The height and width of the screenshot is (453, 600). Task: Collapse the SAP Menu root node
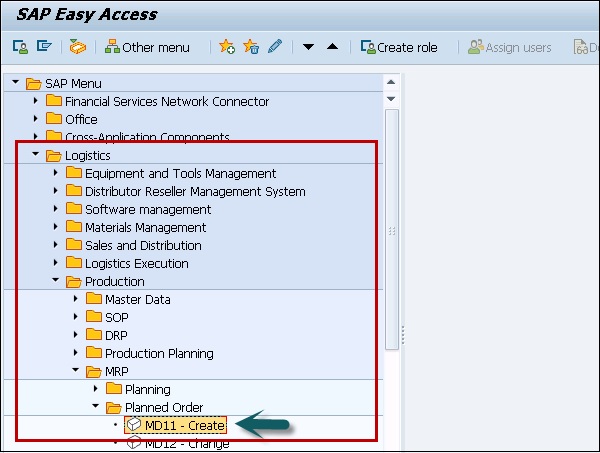(15, 81)
